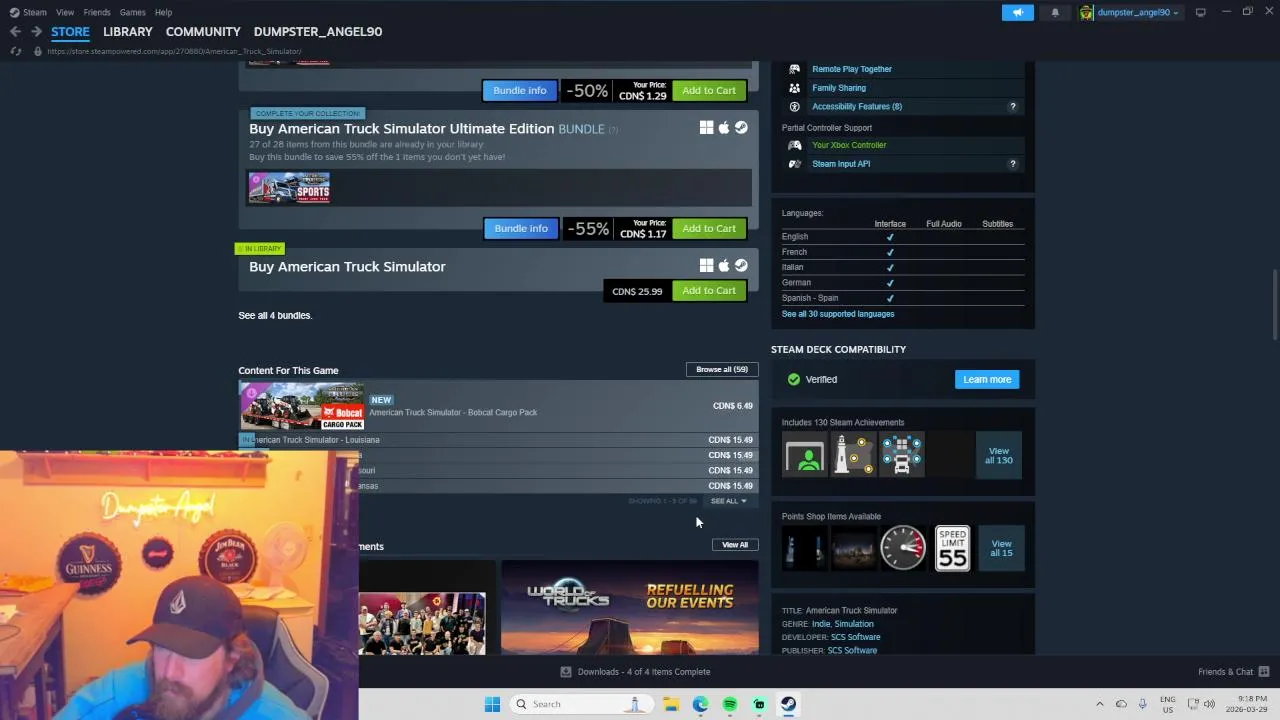Open the notifications bell
Image resolution: width=1280 pixels, height=720 pixels.
click(x=1055, y=12)
